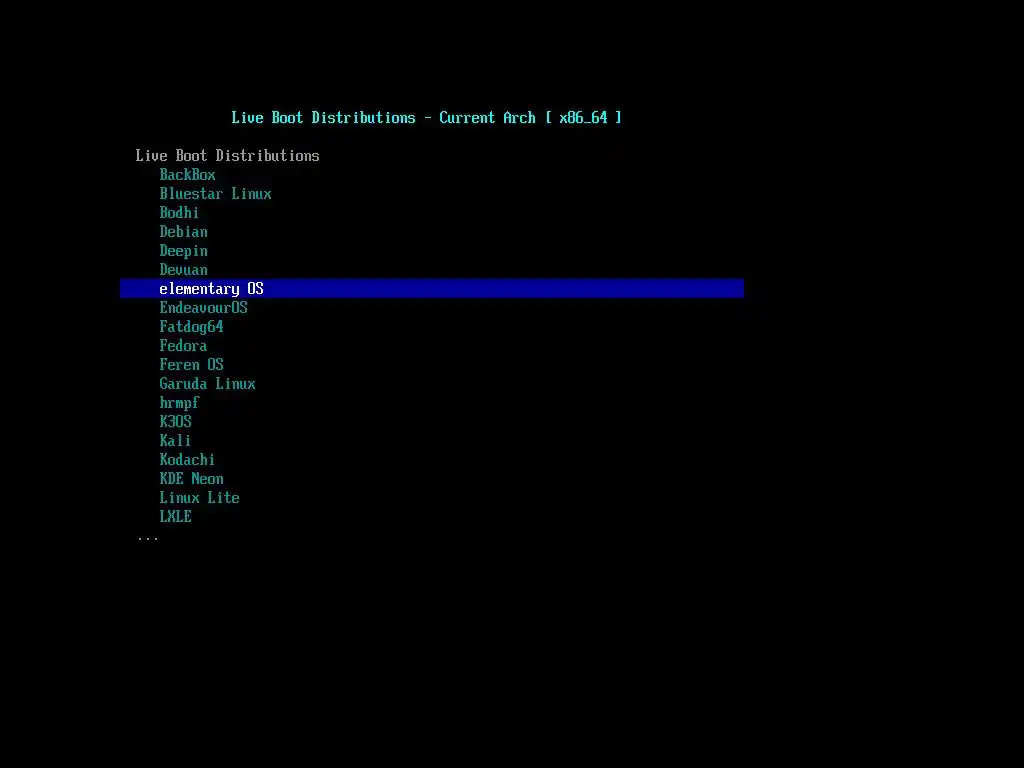Viewport: 1024px width, 768px height.
Task: Select the BackBox boot entry
Action: pyautogui.click(x=187, y=174)
